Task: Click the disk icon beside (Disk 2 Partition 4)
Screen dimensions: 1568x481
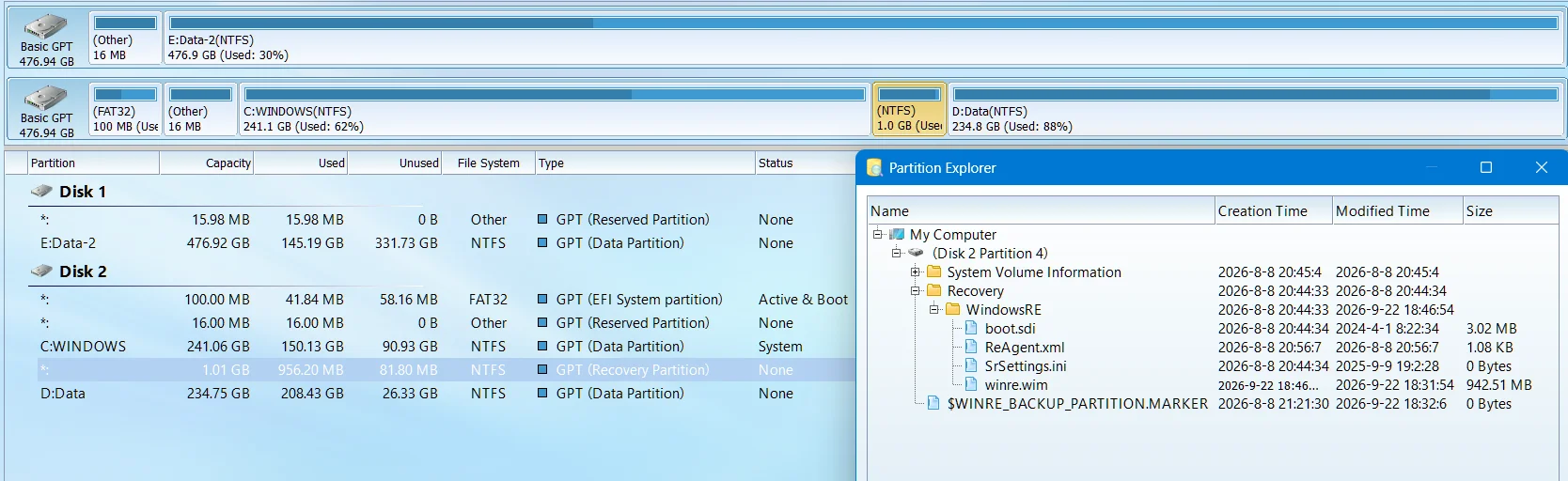Action: point(916,253)
